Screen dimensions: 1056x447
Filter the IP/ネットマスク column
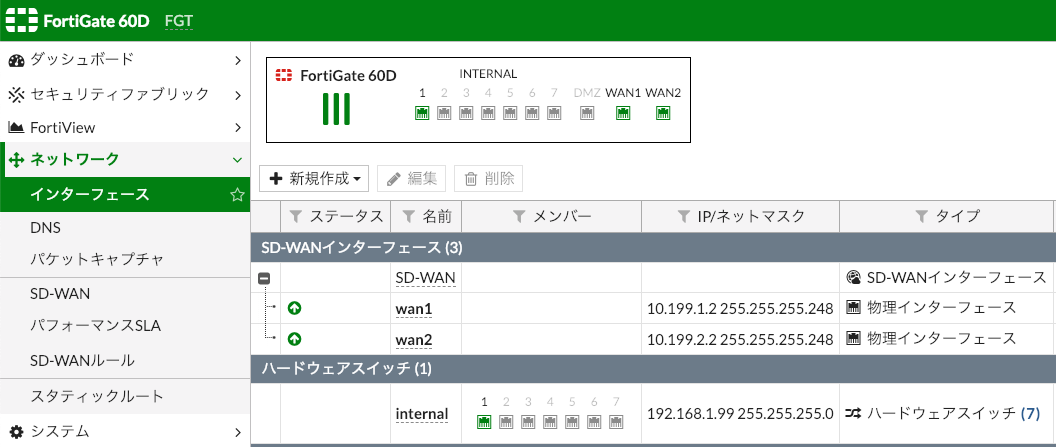[x=684, y=217]
